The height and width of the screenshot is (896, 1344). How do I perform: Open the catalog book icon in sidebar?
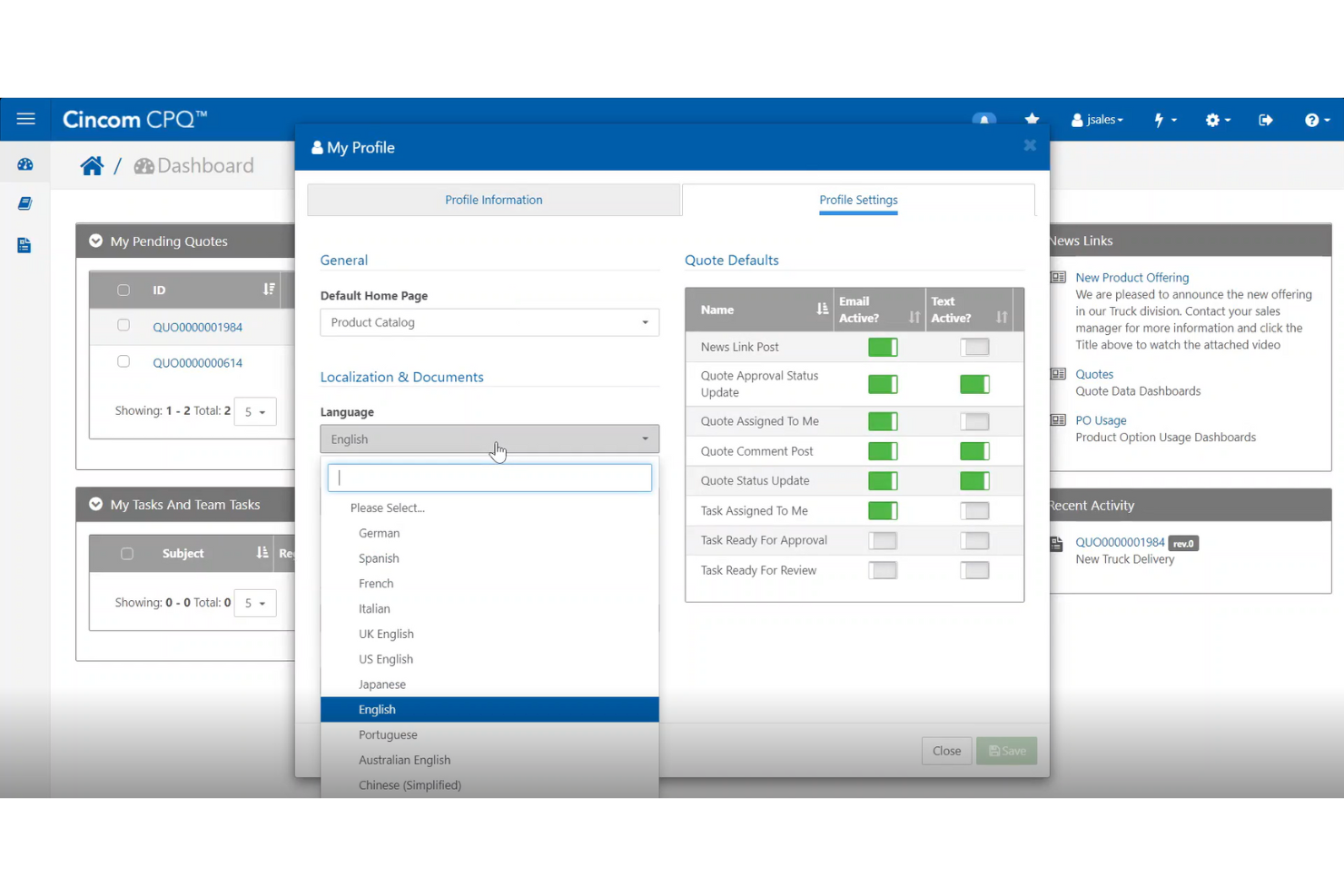(x=25, y=202)
